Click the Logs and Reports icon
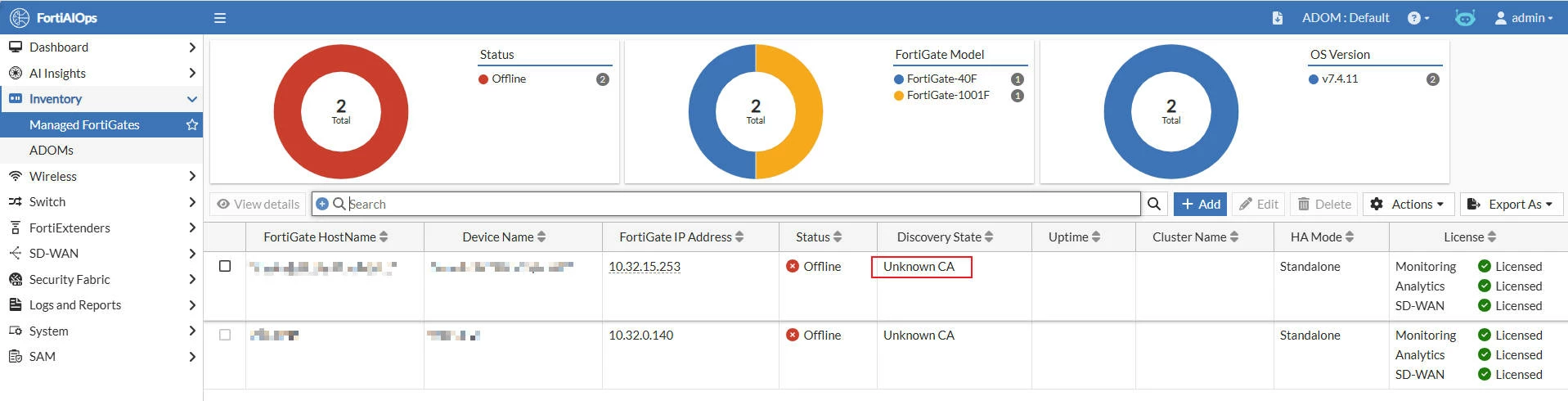 (15, 305)
